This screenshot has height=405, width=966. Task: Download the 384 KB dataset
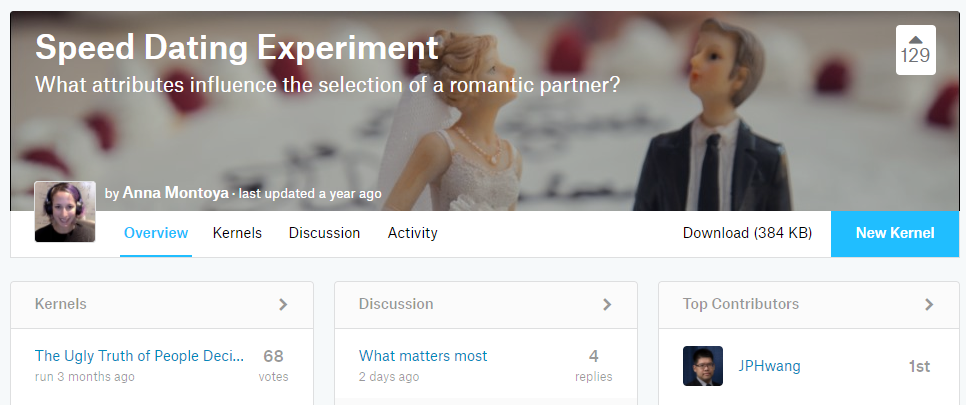click(747, 233)
